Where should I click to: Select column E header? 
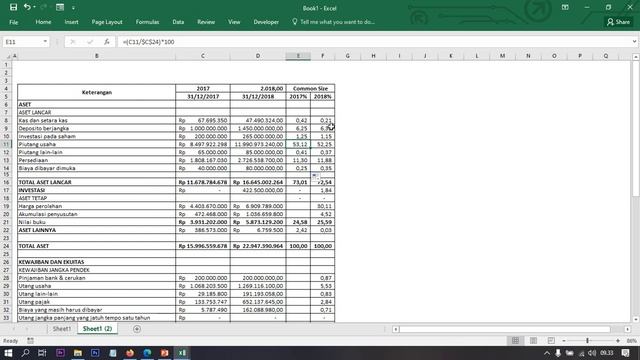[298, 56]
